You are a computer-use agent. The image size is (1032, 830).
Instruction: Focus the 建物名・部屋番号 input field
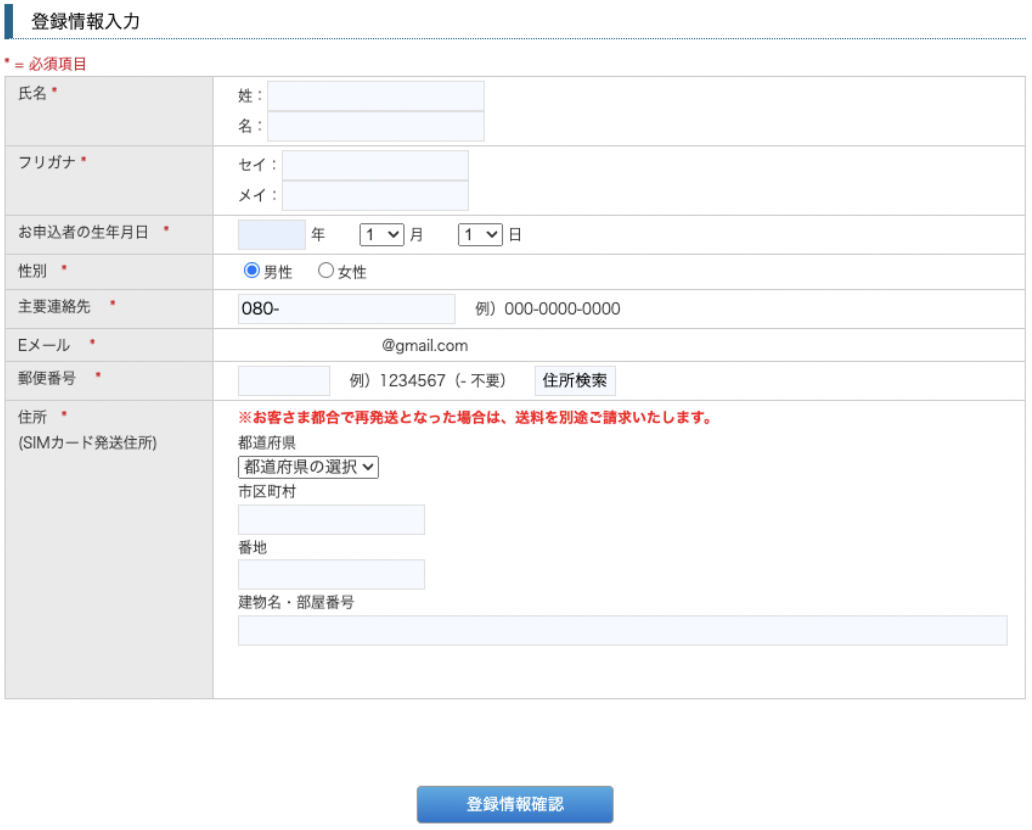pyautogui.click(x=622, y=630)
